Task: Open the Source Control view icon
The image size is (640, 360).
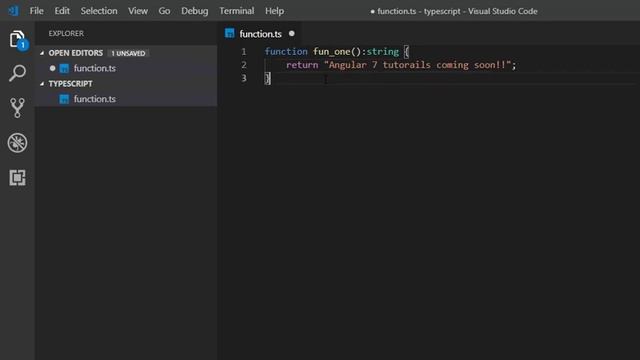Action: tap(18, 108)
